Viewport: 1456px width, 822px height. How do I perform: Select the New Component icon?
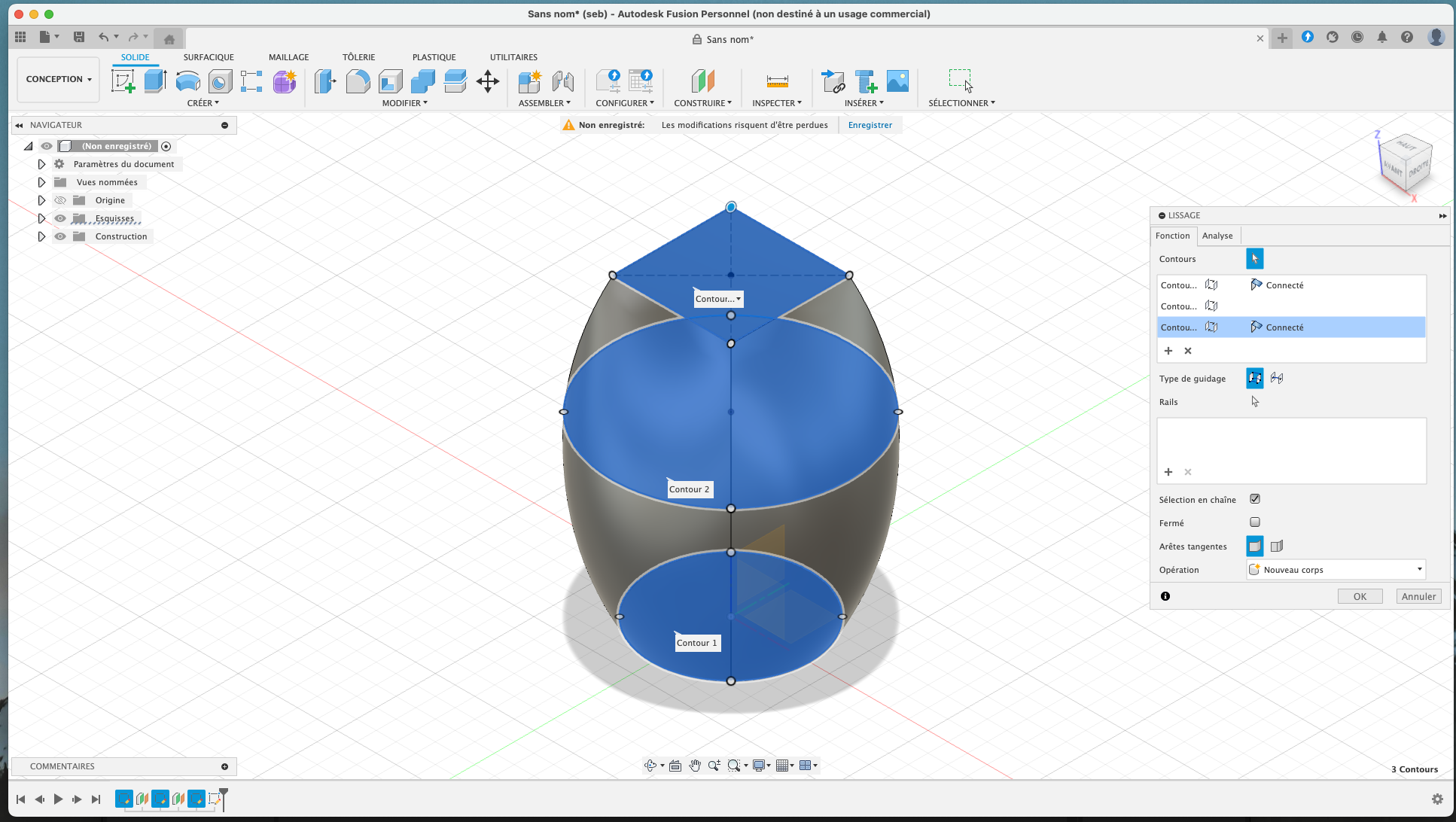[530, 81]
